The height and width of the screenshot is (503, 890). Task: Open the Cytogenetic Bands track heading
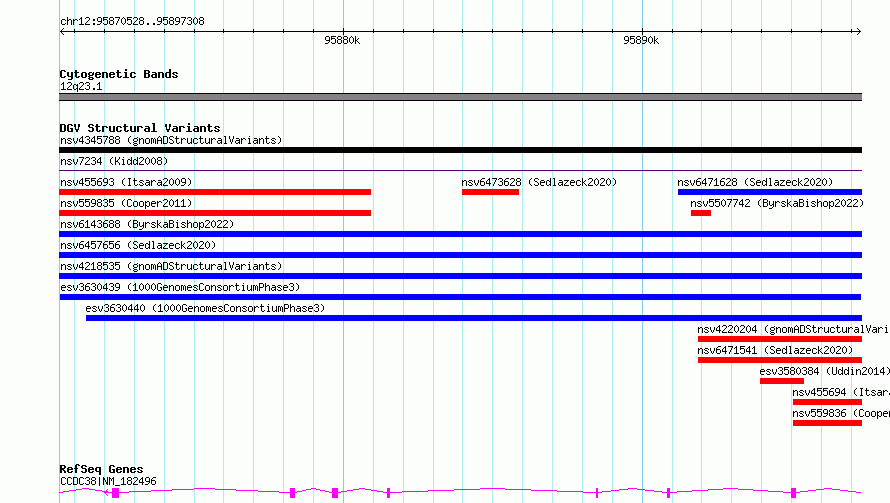(x=119, y=74)
